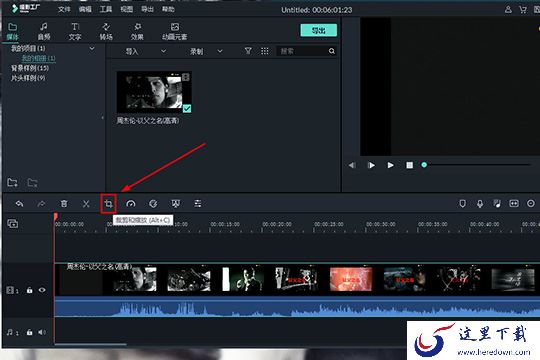Switch to the 文字 text tab
The image size is (540, 360).
[x=75, y=31]
